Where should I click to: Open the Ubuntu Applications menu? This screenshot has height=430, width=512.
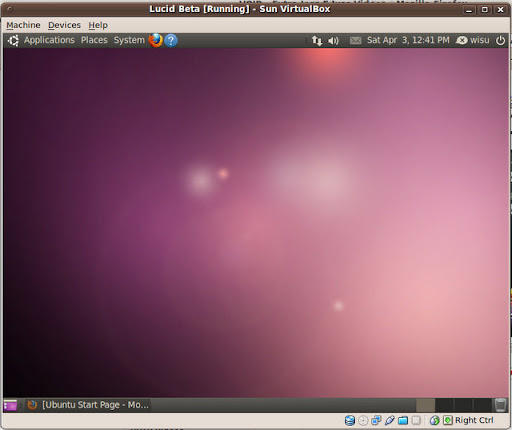(49, 40)
